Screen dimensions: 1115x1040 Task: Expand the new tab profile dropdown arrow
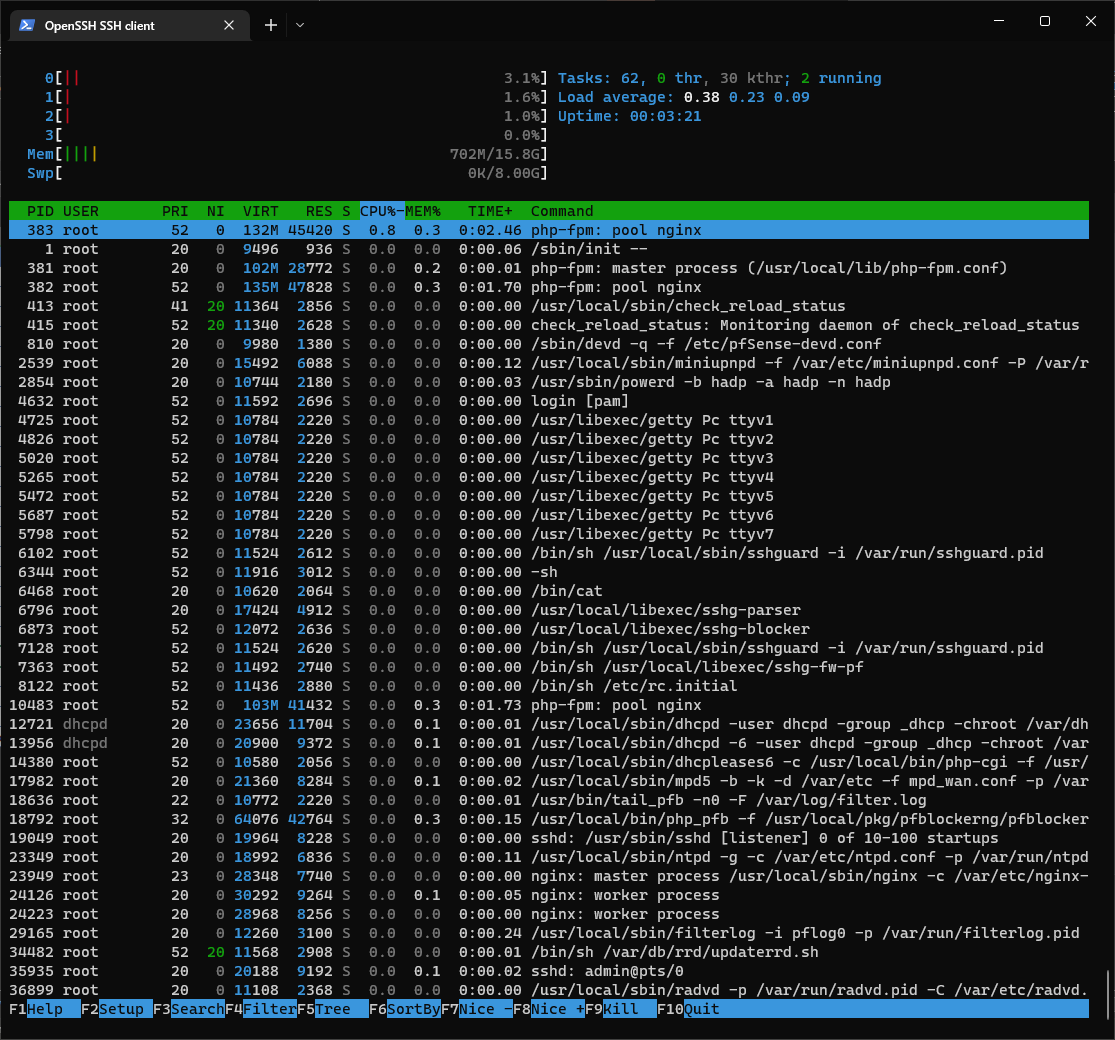[x=300, y=26]
